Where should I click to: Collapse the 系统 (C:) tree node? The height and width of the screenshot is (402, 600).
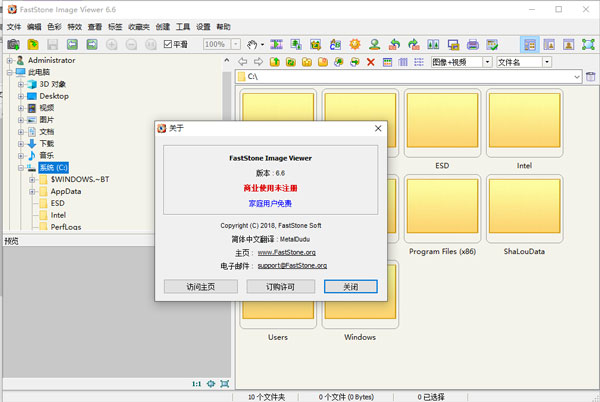click(21, 168)
